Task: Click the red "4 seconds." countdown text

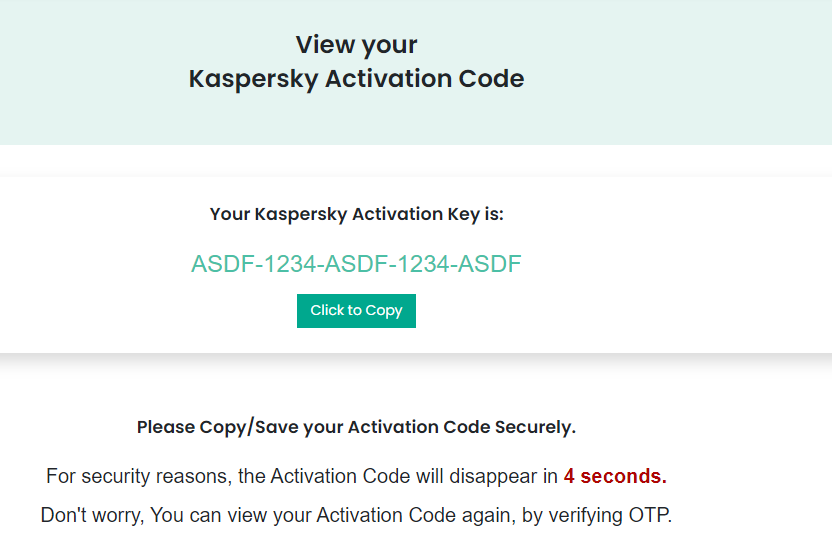Action: pos(615,476)
